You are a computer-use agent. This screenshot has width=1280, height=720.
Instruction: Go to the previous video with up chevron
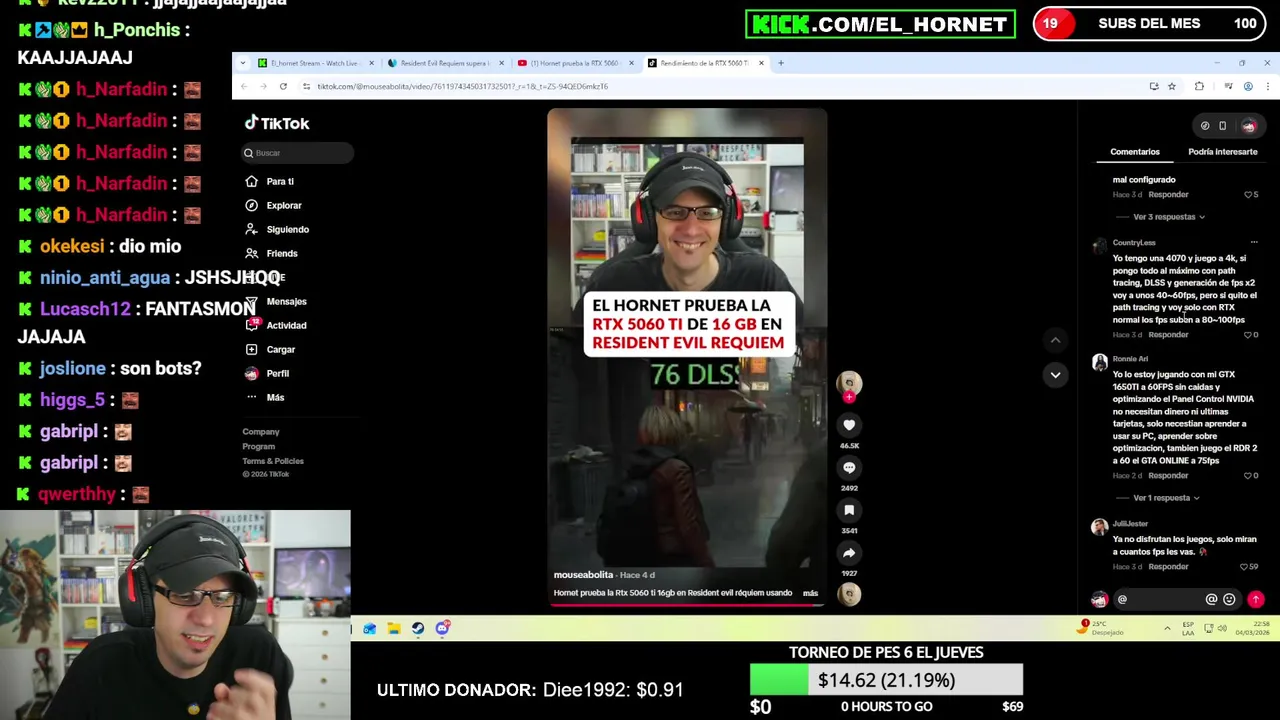click(x=1055, y=340)
